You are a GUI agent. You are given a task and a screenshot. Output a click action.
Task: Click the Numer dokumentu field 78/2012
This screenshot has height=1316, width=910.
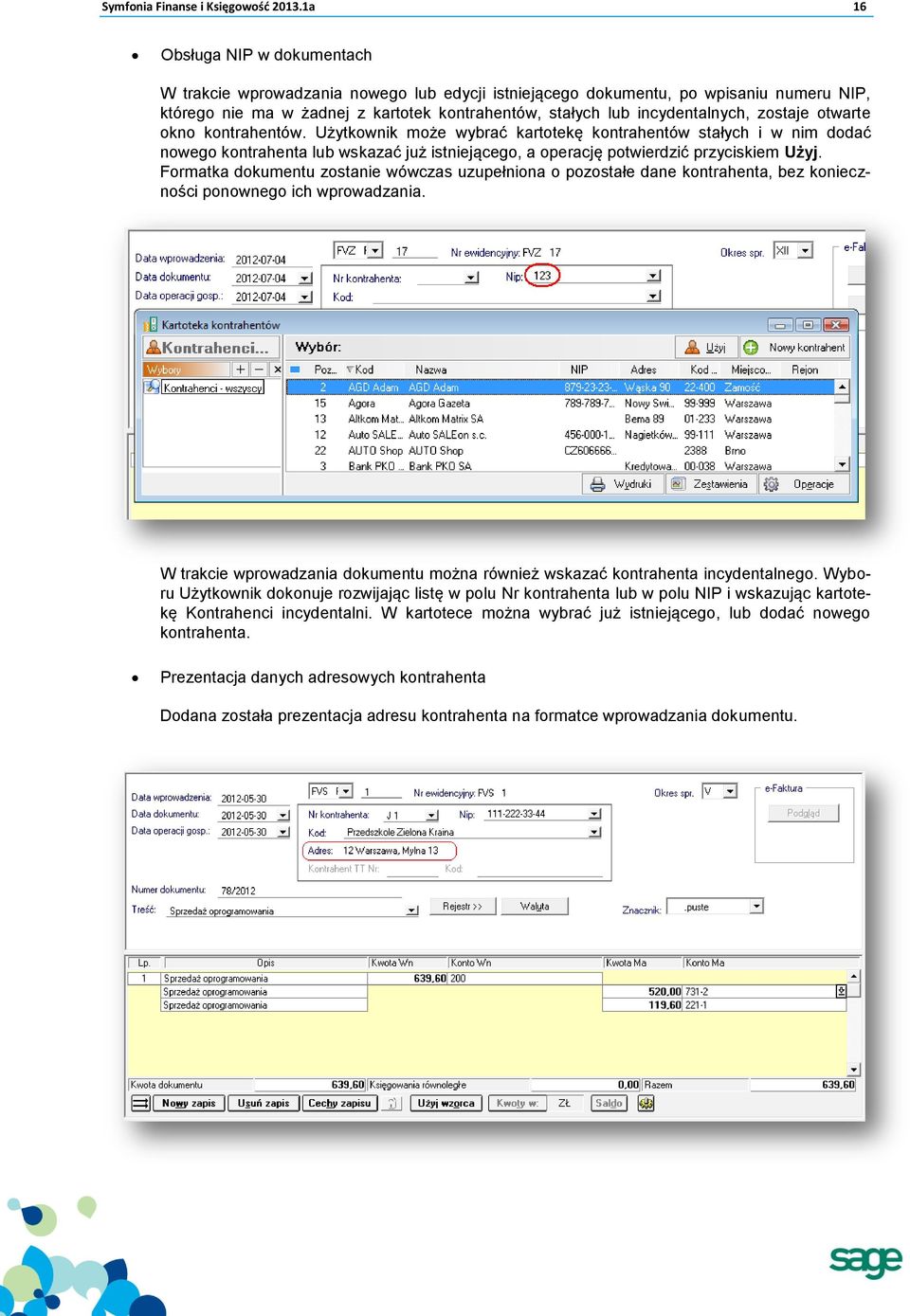coord(309,891)
